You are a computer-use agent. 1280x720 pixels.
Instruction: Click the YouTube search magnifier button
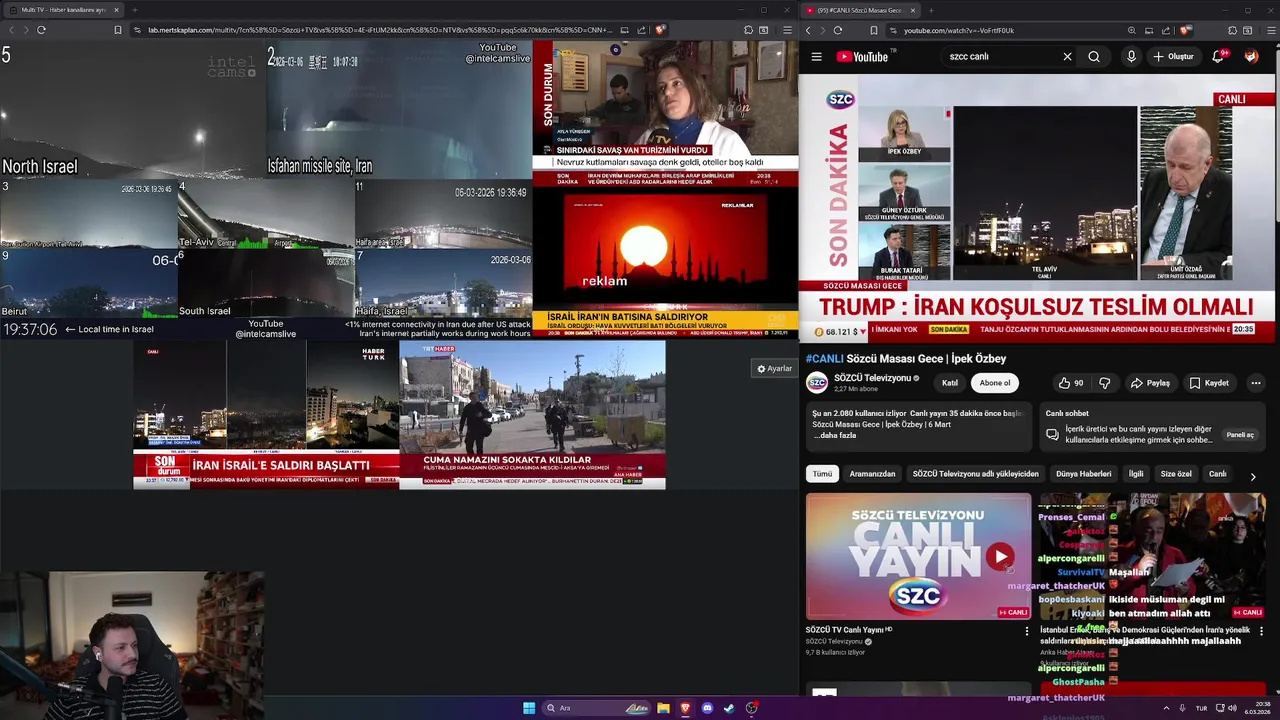click(x=1094, y=57)
